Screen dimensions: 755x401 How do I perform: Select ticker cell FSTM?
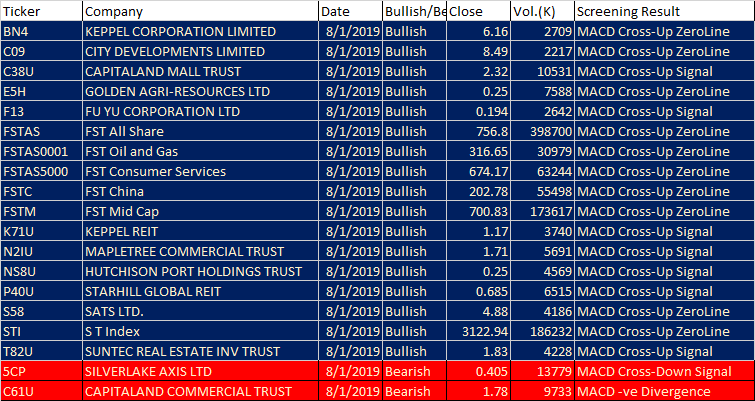point(41,211)
